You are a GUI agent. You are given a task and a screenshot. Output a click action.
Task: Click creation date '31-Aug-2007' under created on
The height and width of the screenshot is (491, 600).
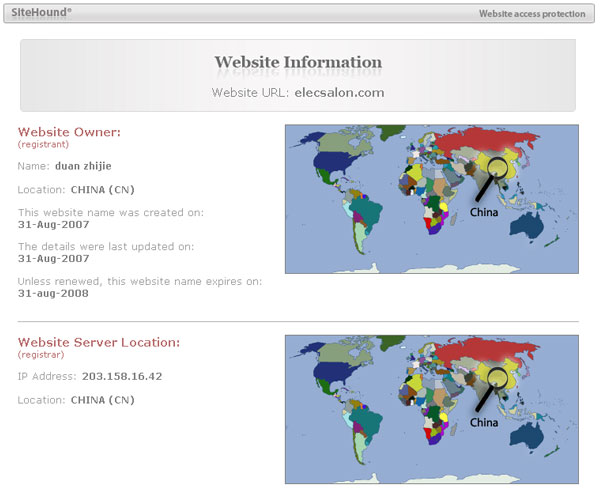pos(54,225)
